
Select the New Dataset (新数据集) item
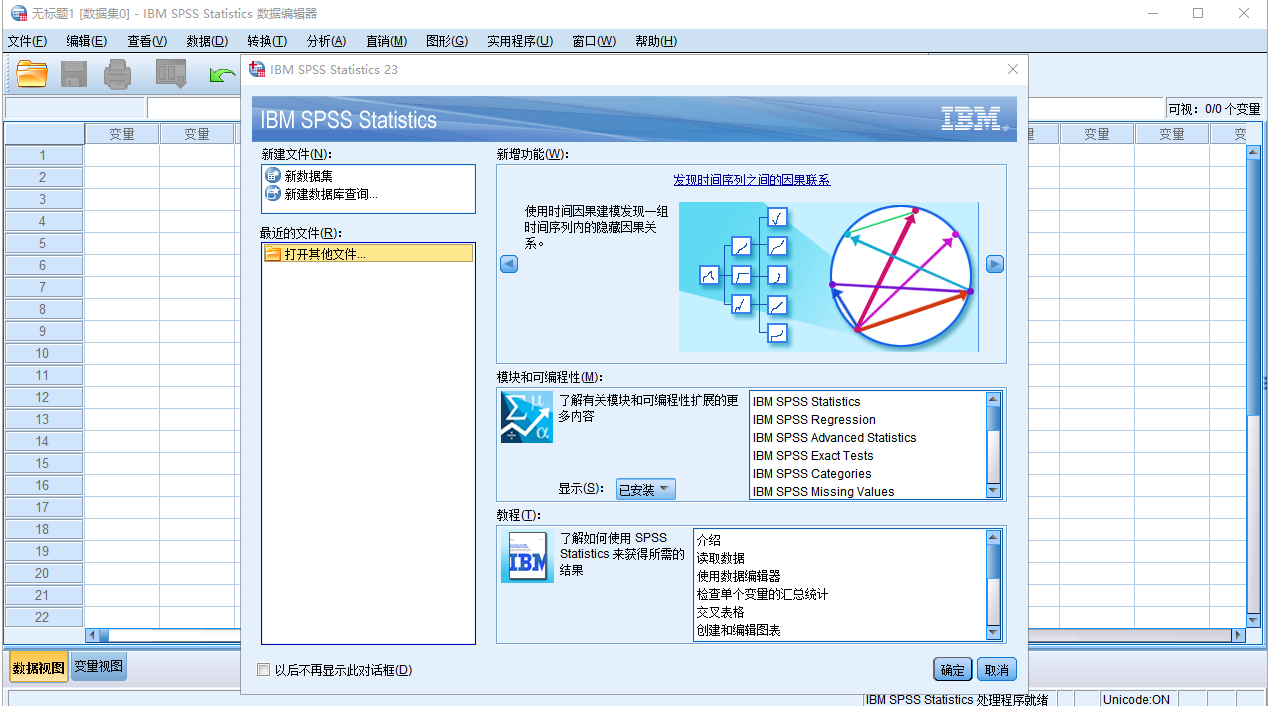308,176
